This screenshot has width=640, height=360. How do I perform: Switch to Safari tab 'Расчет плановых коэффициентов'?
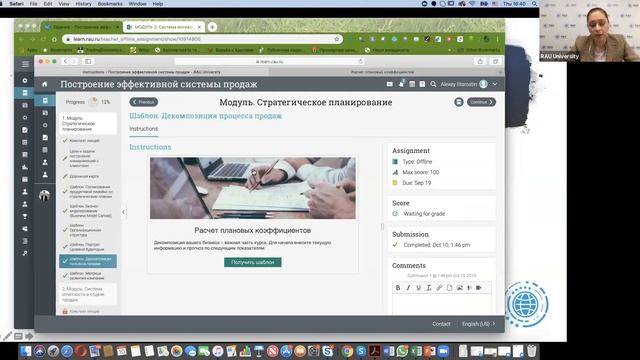pos(382,72)
